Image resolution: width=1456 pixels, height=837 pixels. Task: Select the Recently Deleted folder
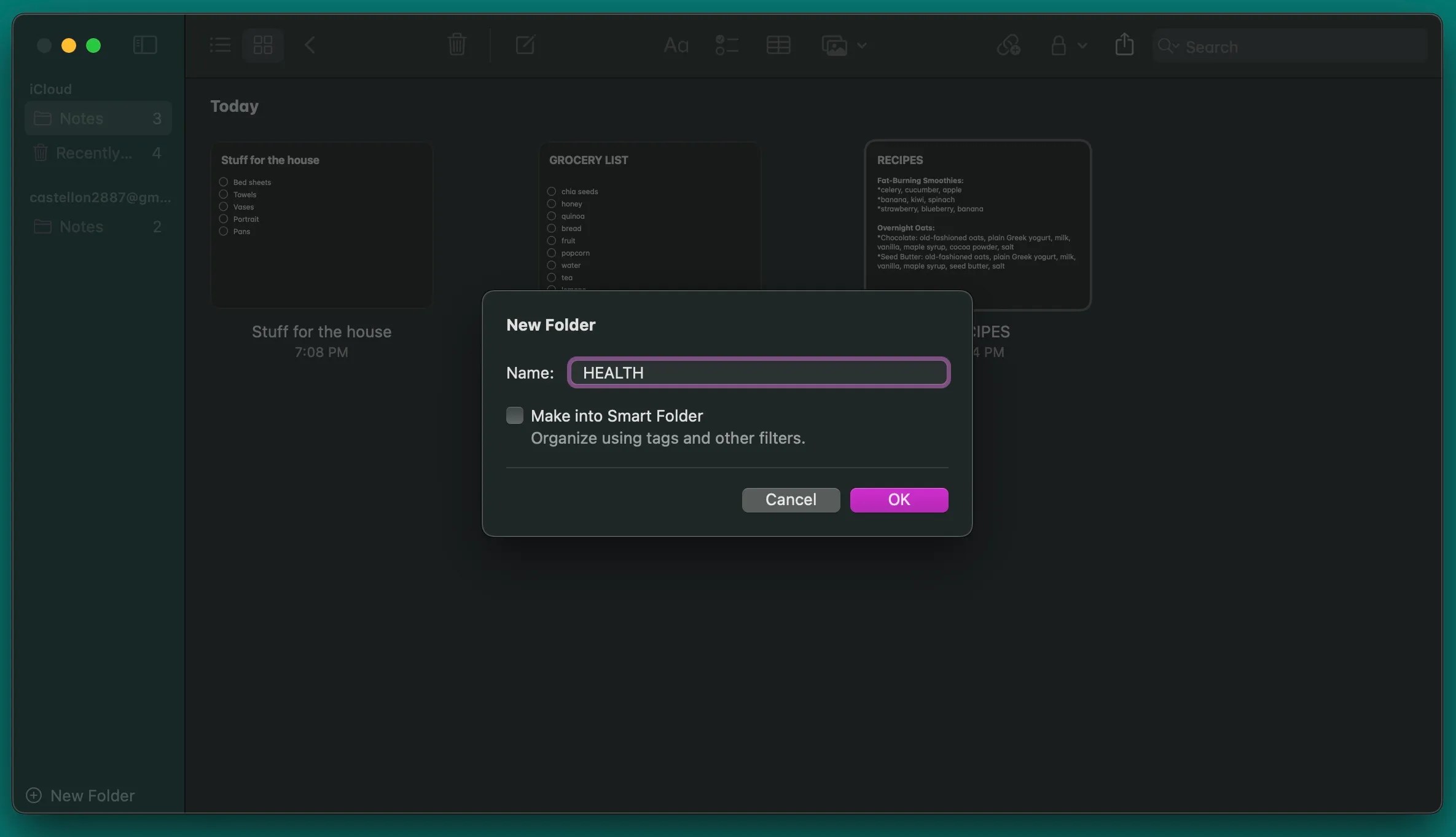[x=95, y=153]
